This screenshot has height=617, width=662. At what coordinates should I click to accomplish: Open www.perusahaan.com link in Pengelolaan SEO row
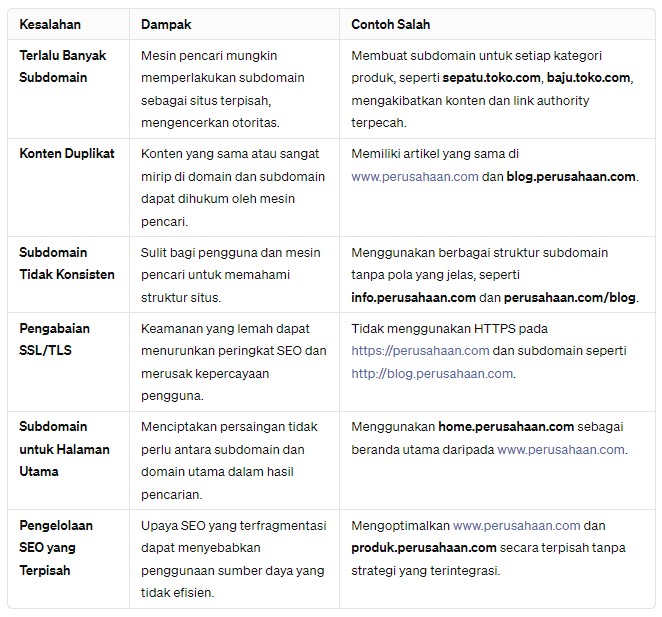pos(516,525)
